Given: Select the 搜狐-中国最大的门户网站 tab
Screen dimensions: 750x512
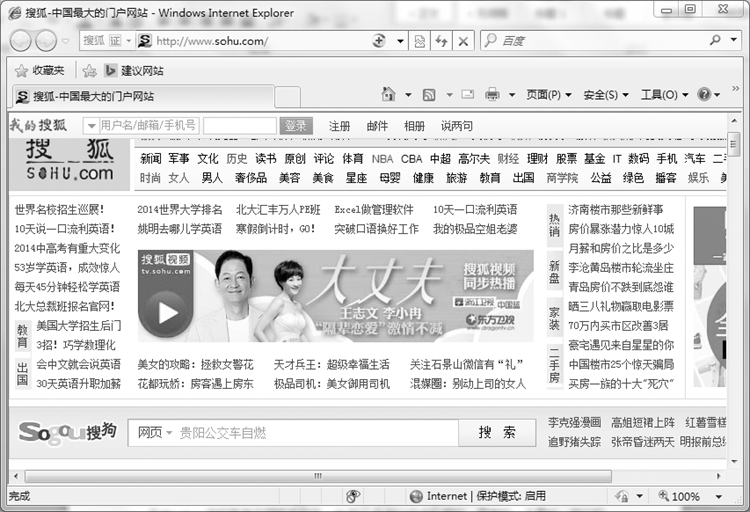Looking at the screenshot, I should 143,96.
